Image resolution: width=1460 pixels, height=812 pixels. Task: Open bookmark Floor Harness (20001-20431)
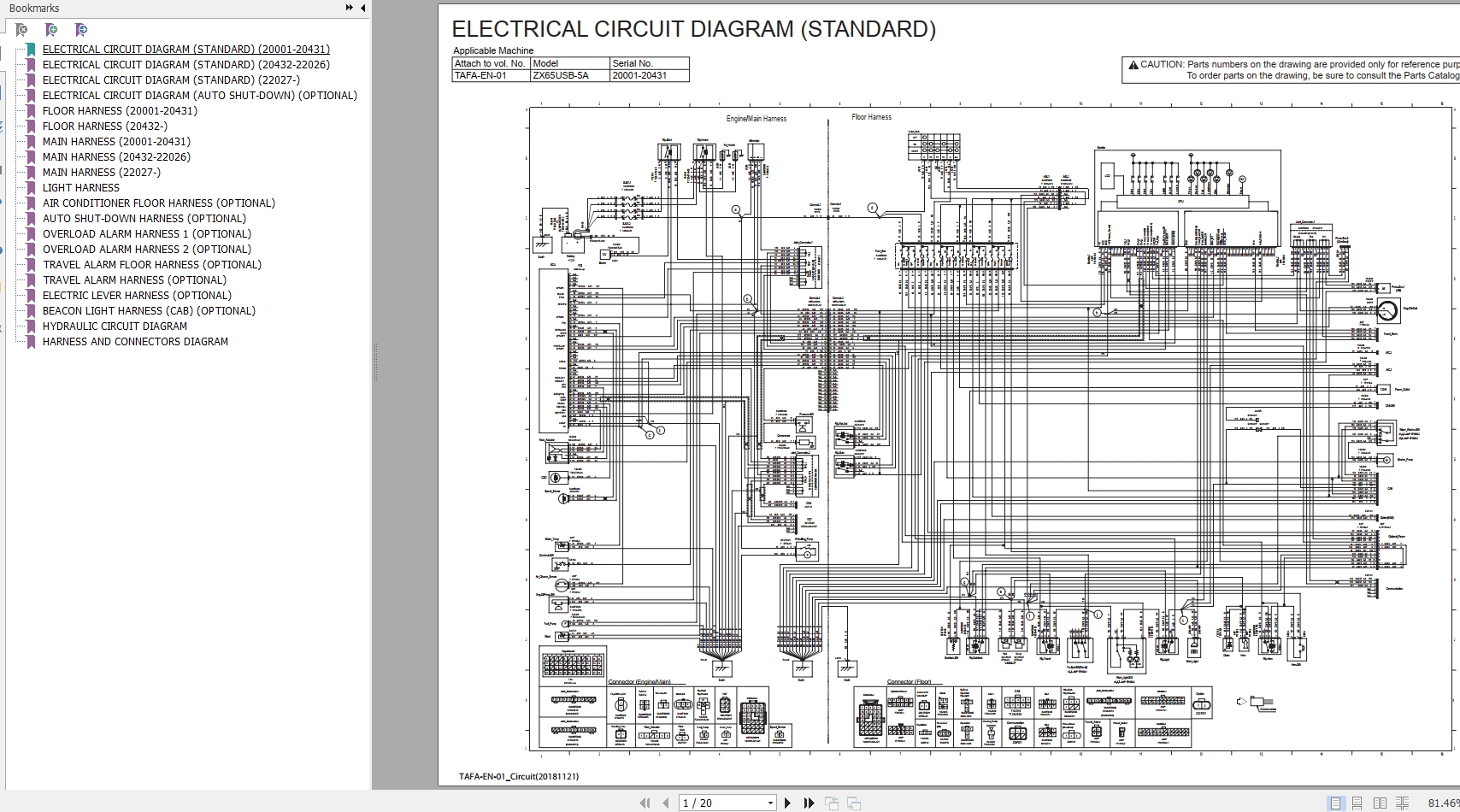coord(120,111)
